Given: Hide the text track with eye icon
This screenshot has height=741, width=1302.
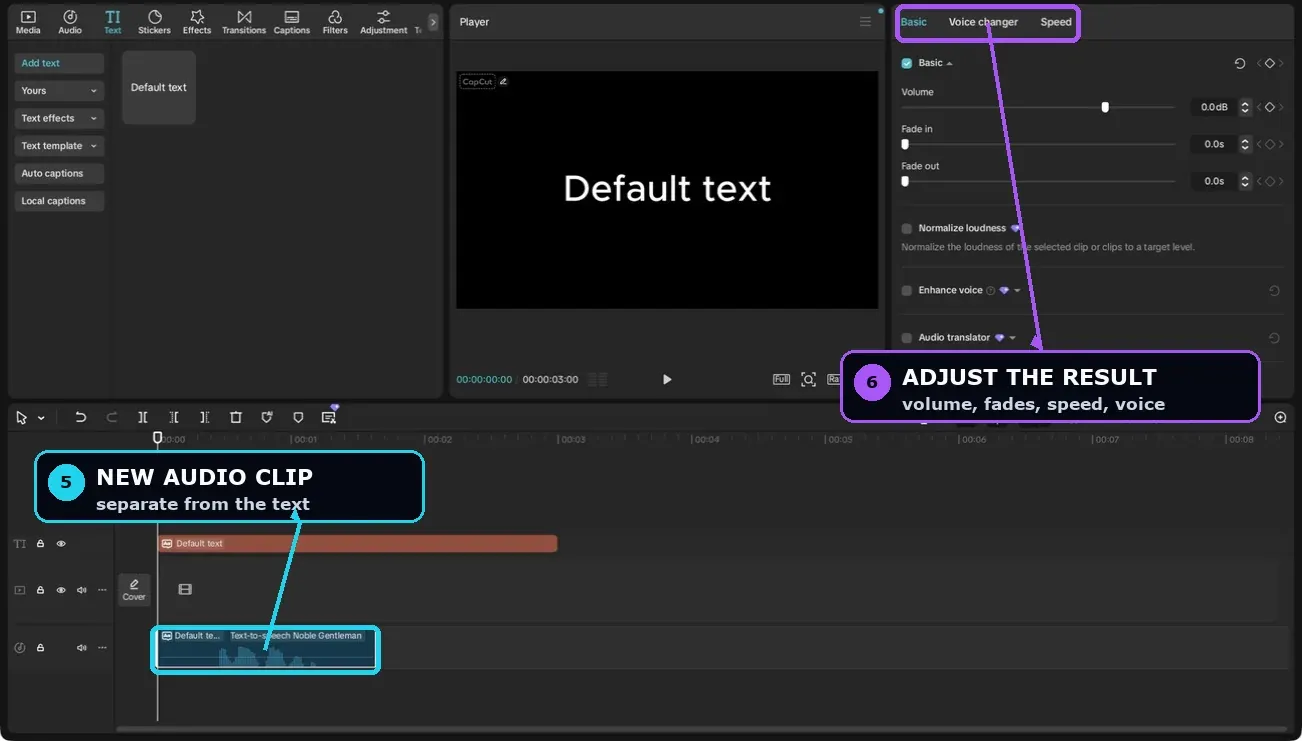Looking at the screenshot, I should 61,544.
